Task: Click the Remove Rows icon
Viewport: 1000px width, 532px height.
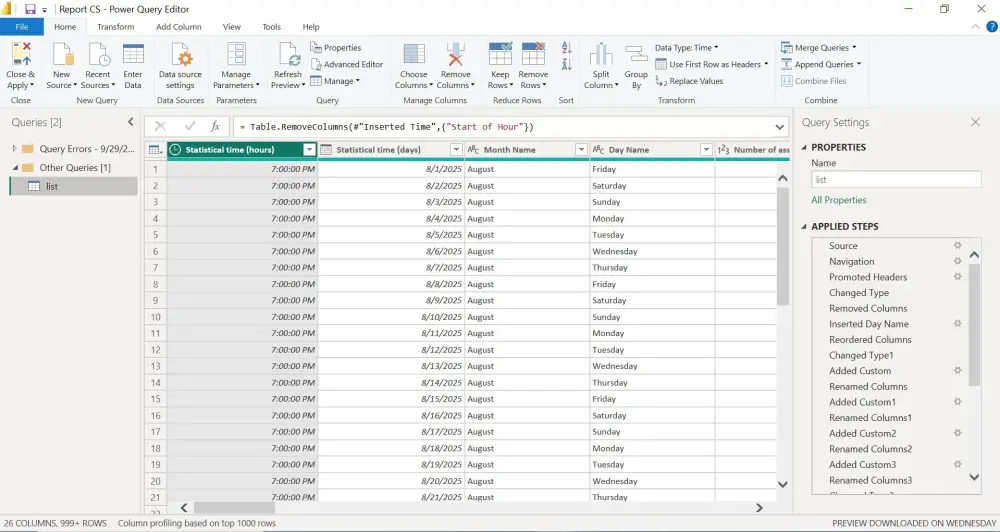Action: click(x=533, y=54)
